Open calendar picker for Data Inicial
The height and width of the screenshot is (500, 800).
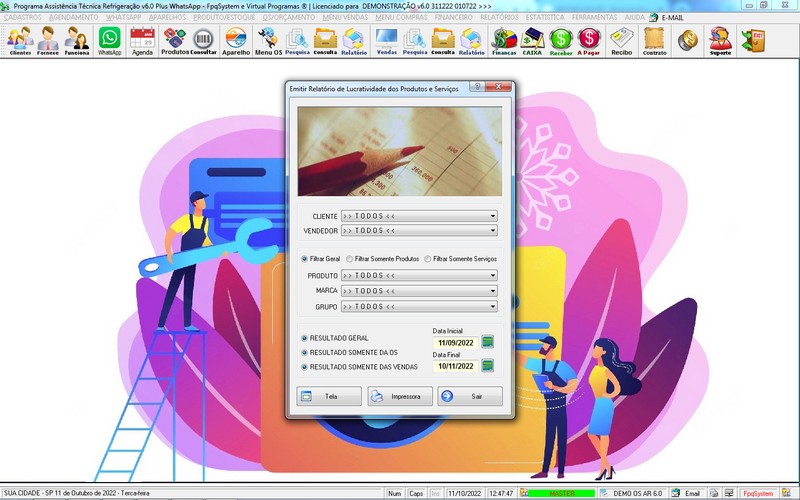[x=488, y=342]
